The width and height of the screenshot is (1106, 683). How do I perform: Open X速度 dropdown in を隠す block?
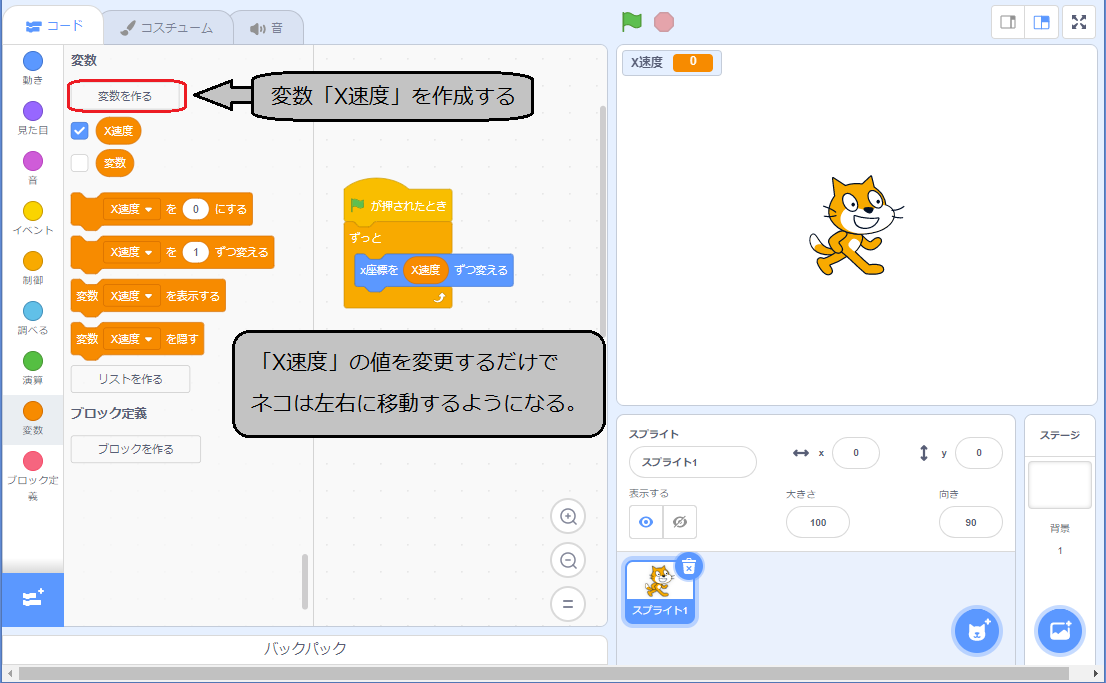click(131, 339)
